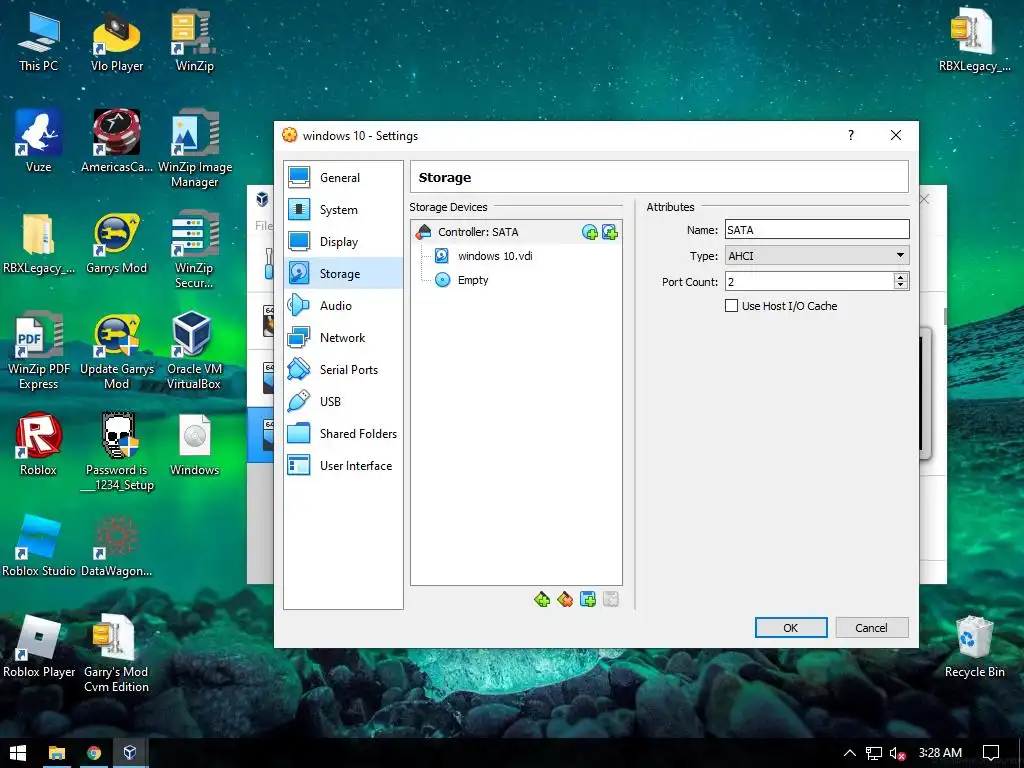Click the This PC desktop icon

coord(39,41)
